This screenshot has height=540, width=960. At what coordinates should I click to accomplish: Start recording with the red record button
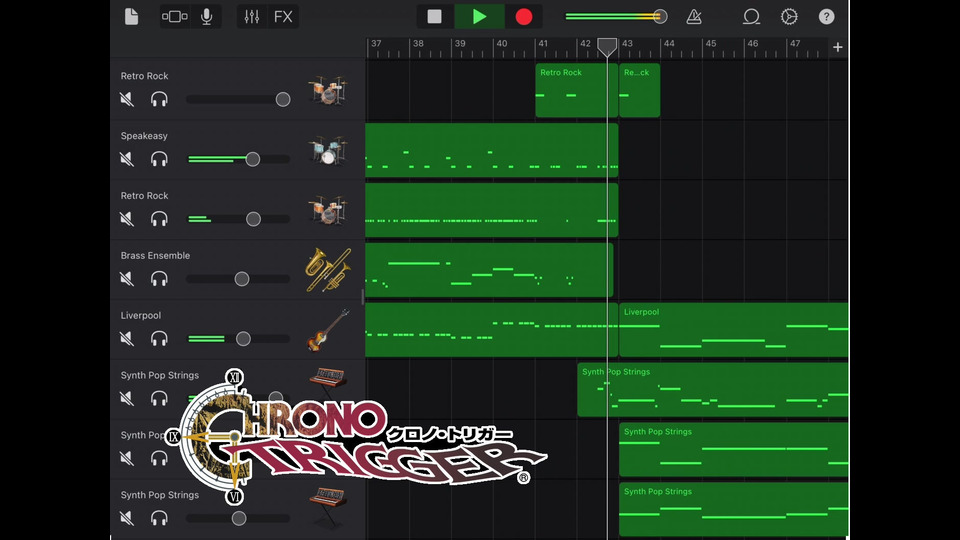tap(523, 17)
